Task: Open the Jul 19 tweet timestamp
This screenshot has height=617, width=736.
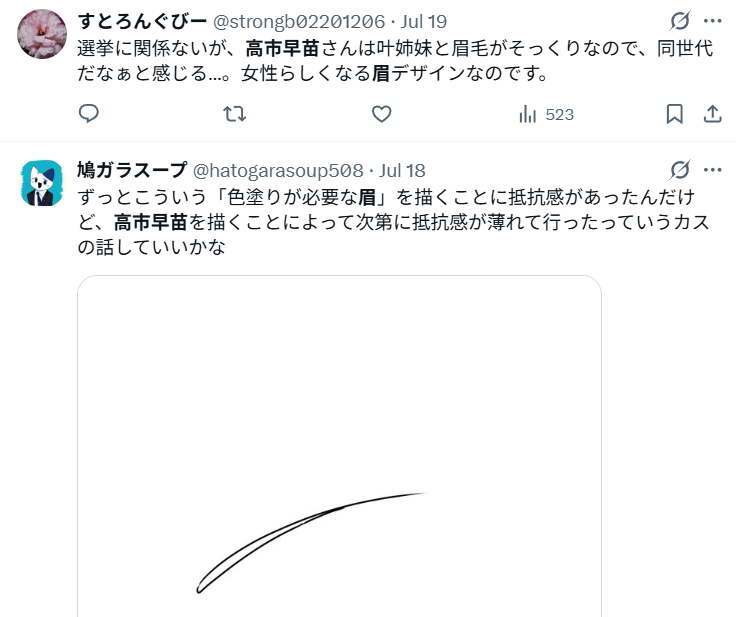Action: coord(424,22)
